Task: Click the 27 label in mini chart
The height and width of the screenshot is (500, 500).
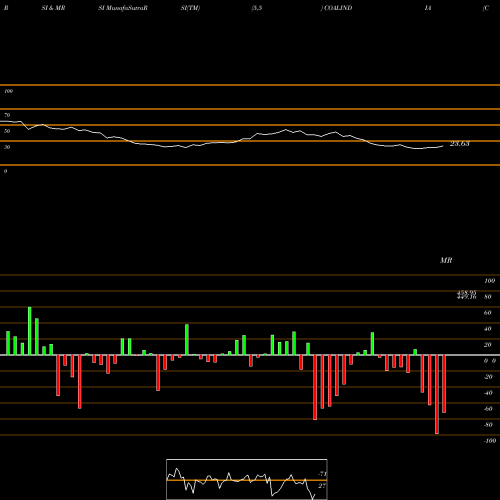Action: pyautogui.click(x=322, y=486)
